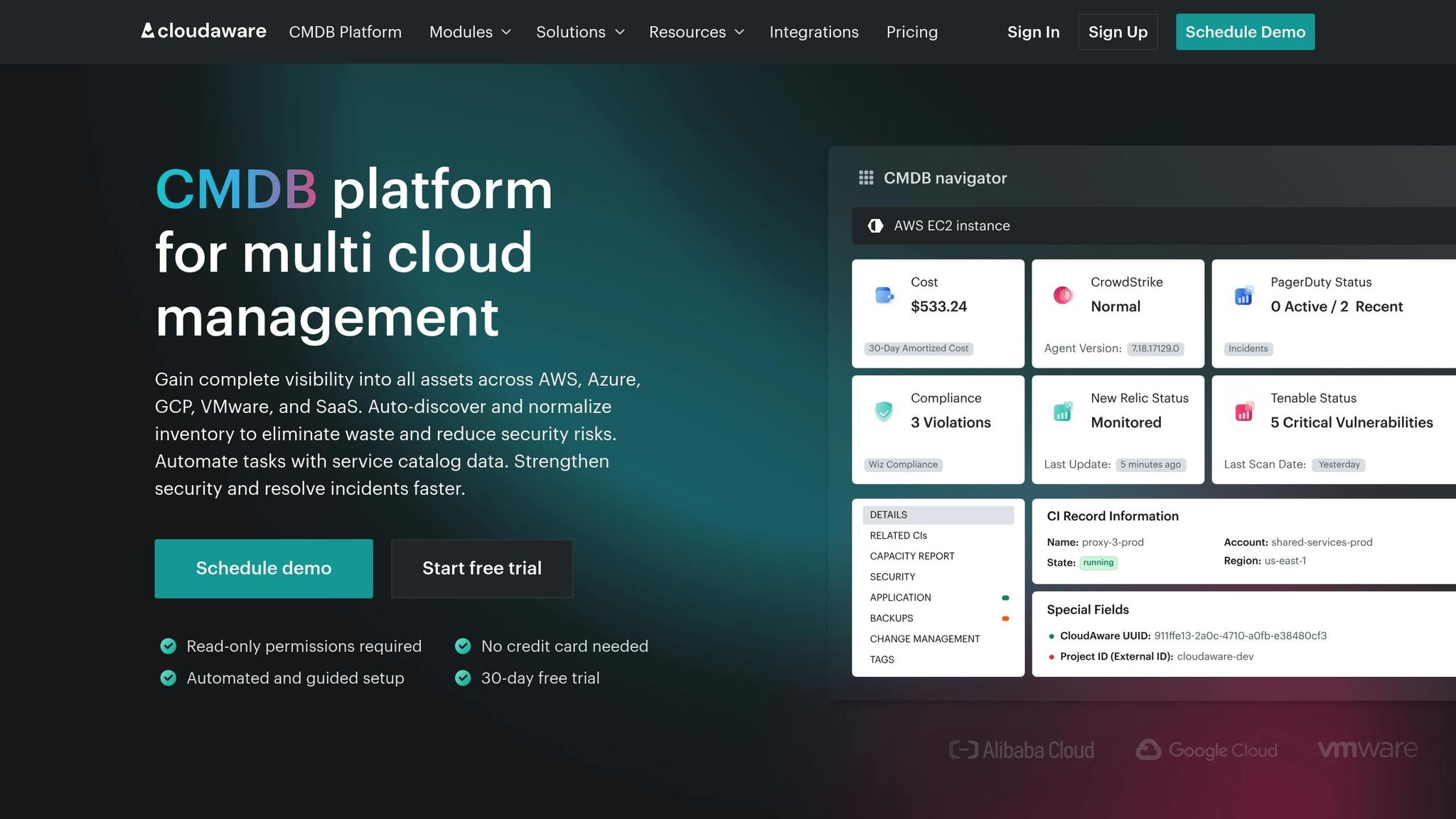Click the CMDB navigator grid icon
Image resolution: width=1456 pixels, height=819 pixels.
[x=866, y=178]
